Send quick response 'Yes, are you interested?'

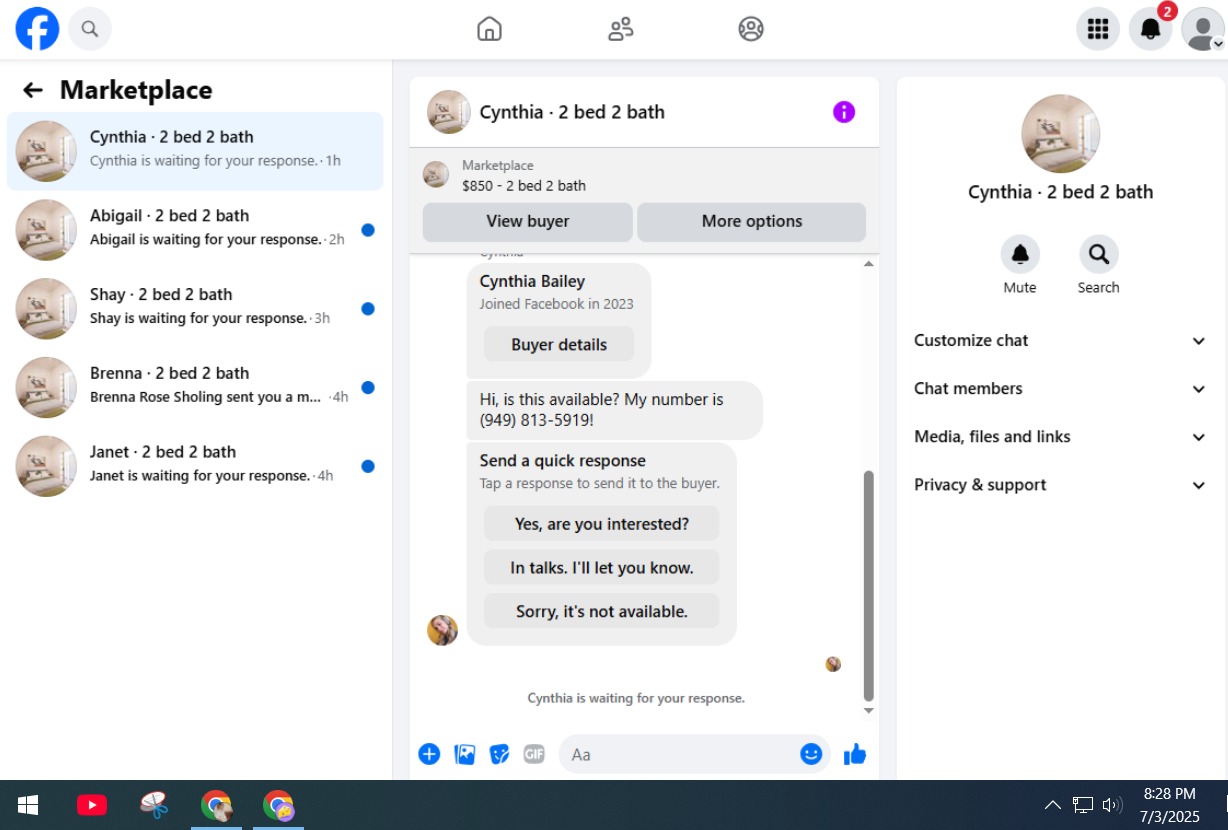point(602,524)
